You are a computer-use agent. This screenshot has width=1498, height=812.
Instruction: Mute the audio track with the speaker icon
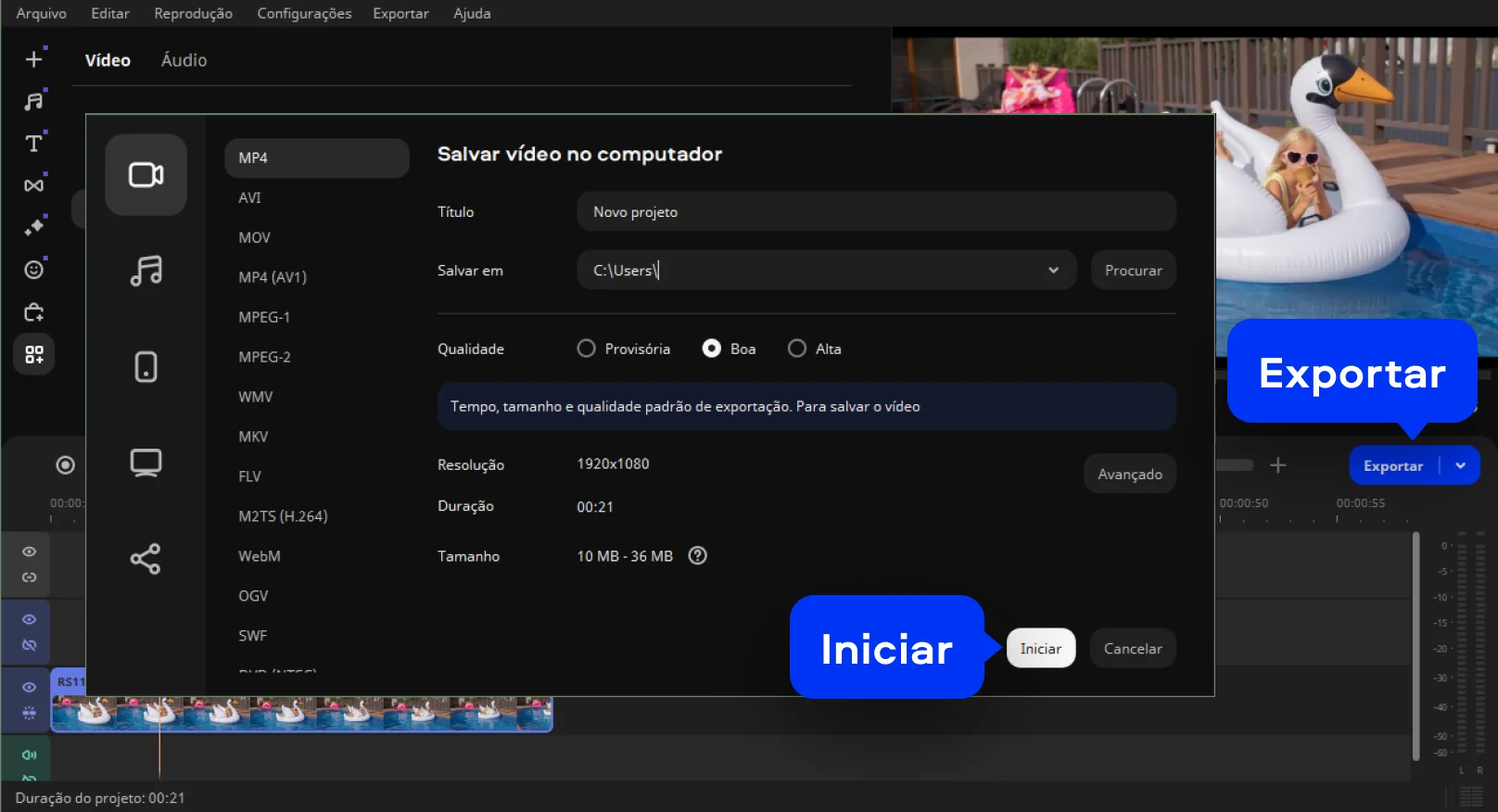point(30,755)
